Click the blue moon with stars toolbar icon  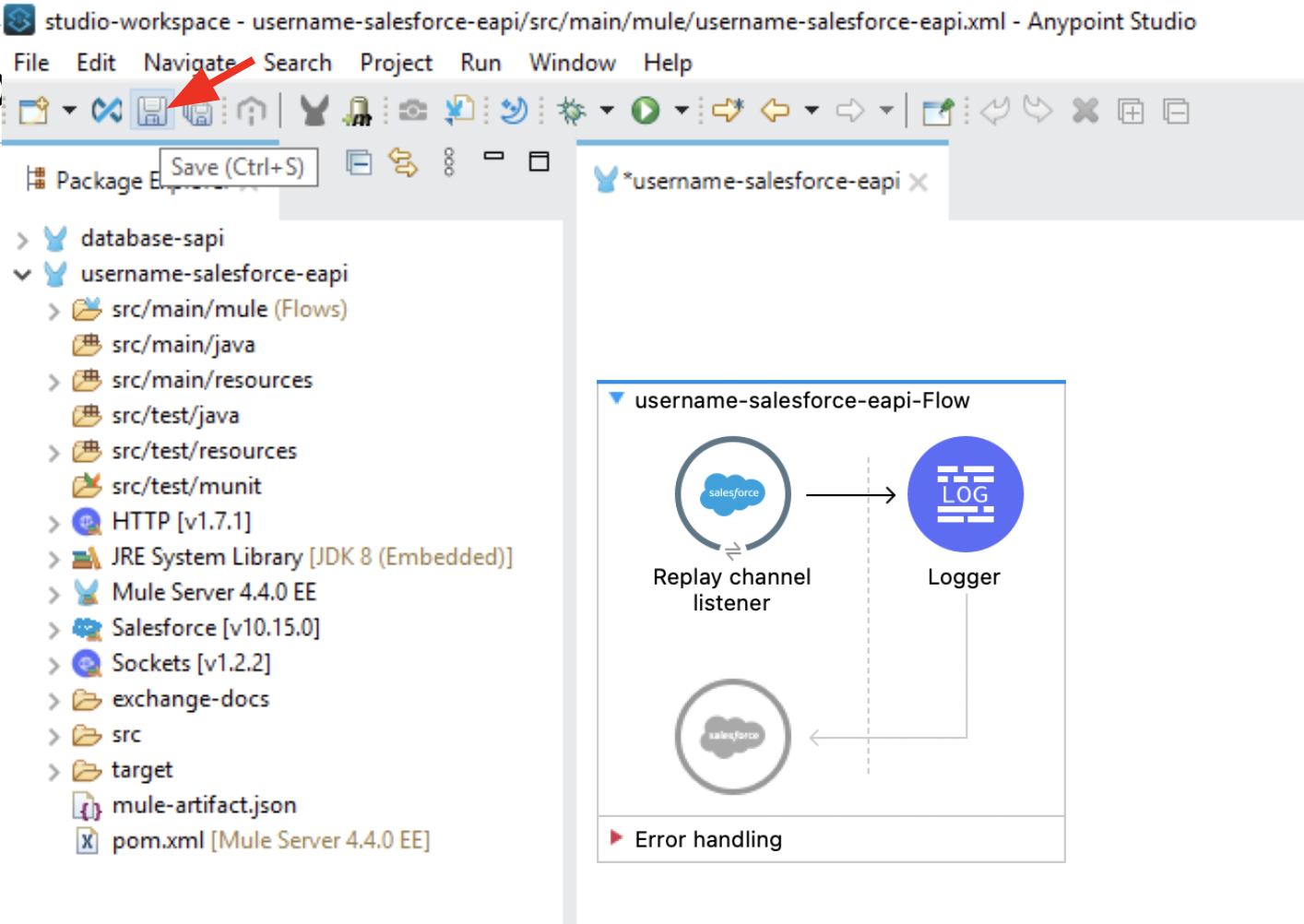pyautogui.click(x=514, y=111)
